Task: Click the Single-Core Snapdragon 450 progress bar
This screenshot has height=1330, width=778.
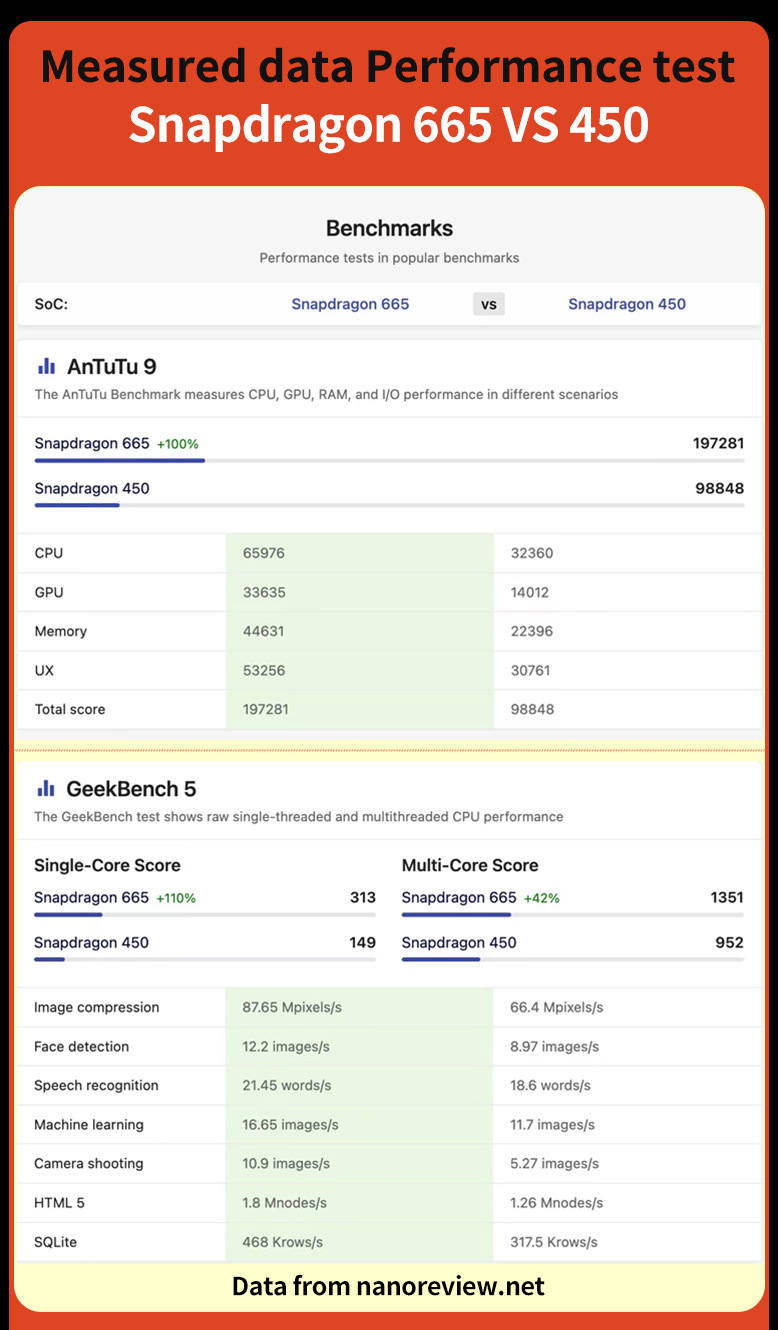Action: [205, 959]
